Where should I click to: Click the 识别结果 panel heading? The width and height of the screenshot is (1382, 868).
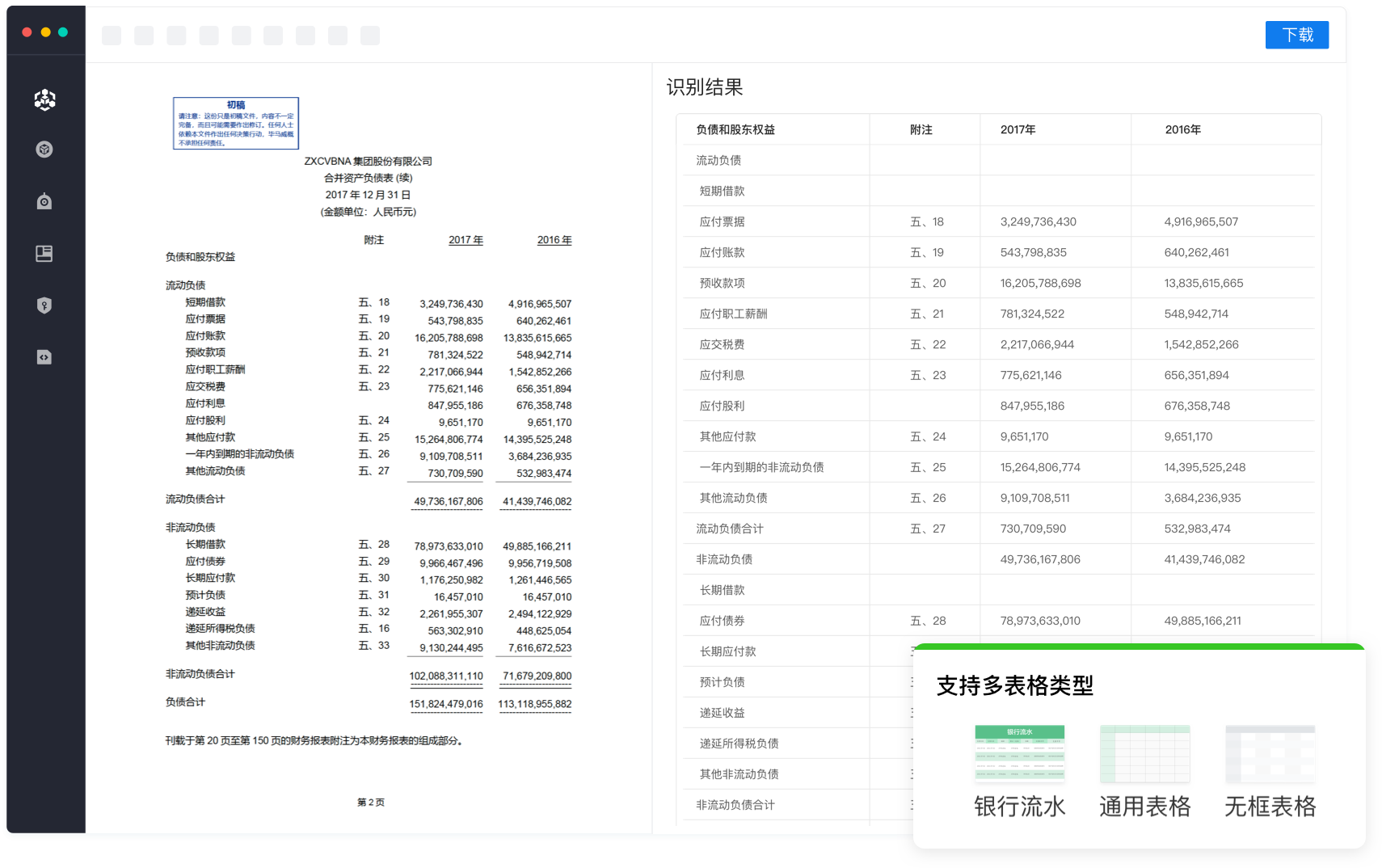(x=705, y=87)
